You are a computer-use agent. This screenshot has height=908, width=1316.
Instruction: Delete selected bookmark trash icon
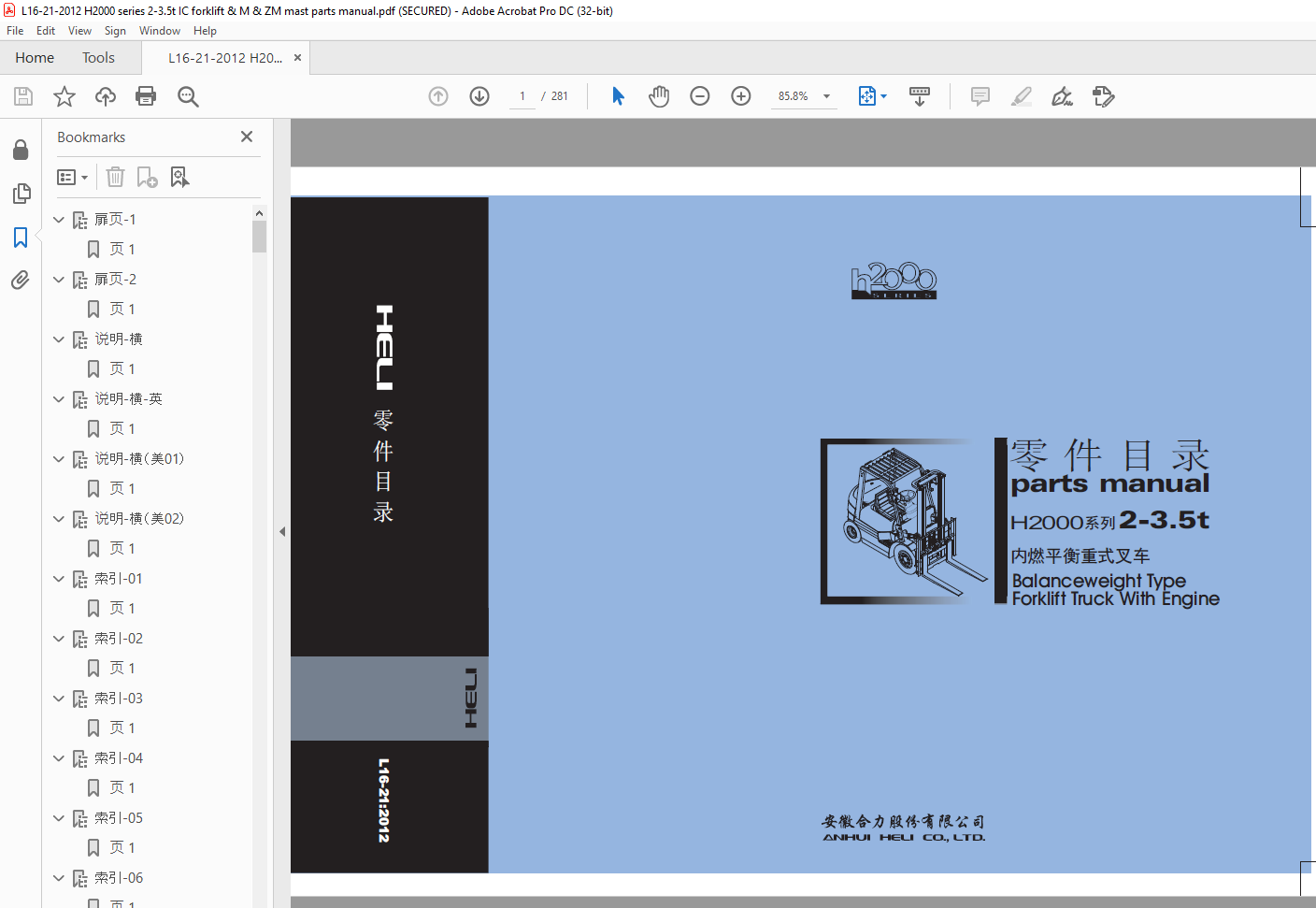tap(115, 177)
